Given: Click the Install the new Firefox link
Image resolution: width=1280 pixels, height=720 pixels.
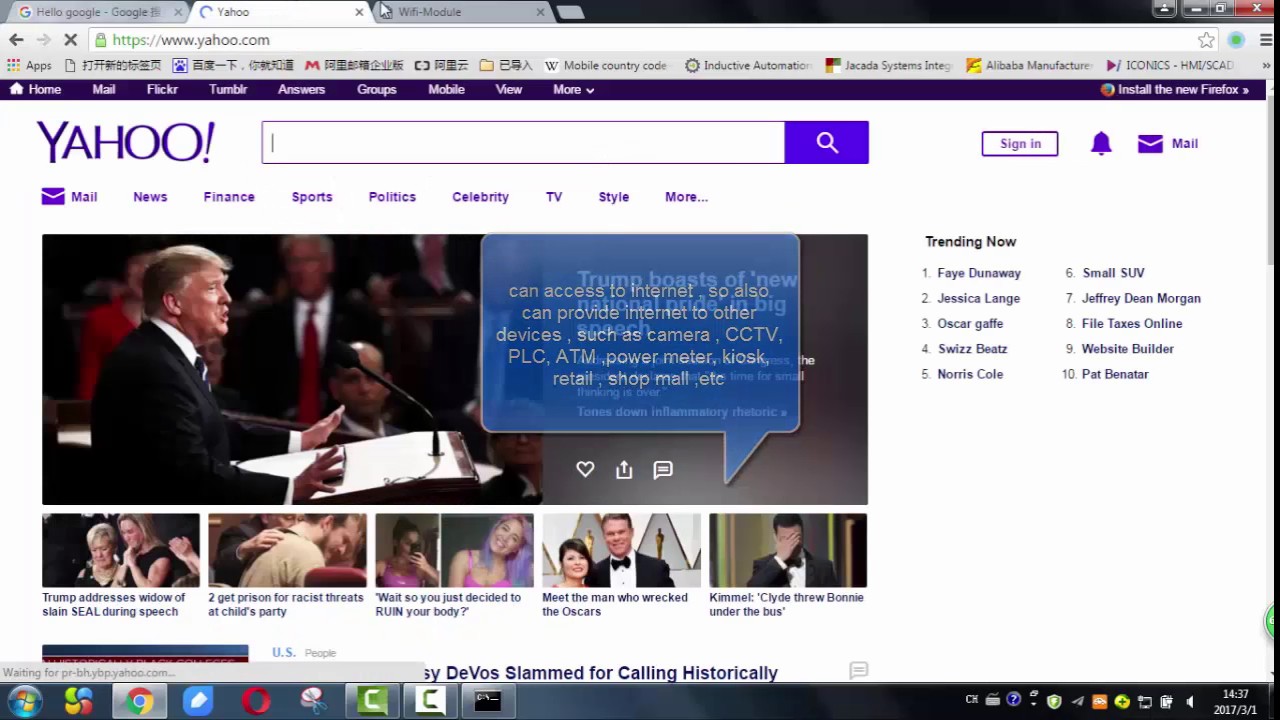Looking at the screenshot, I should 1175,89.
